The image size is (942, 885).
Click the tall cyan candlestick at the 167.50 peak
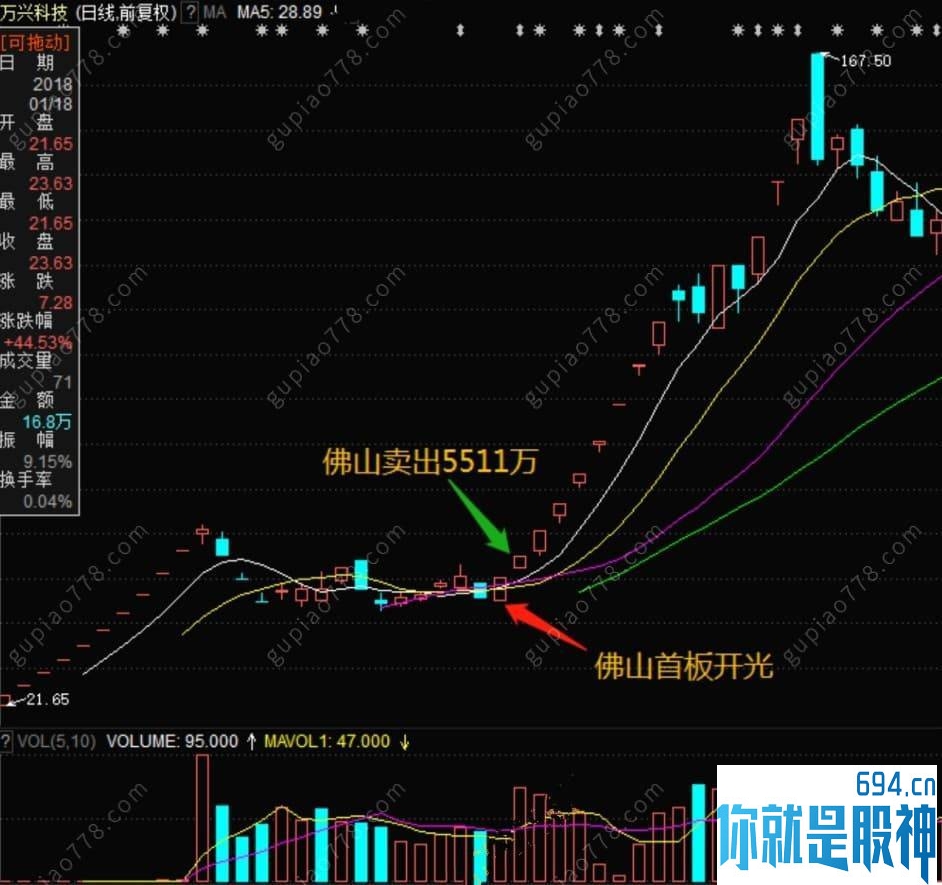click(x=818, y=107)
